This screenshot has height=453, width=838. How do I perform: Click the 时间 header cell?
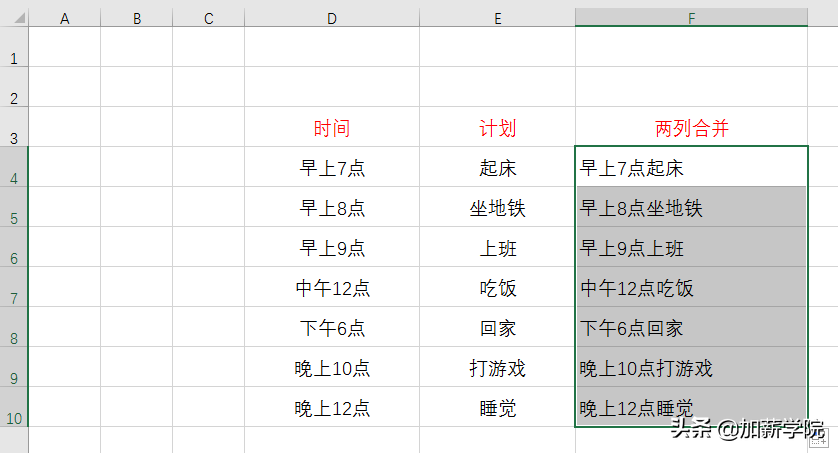(x=332, y=127)
